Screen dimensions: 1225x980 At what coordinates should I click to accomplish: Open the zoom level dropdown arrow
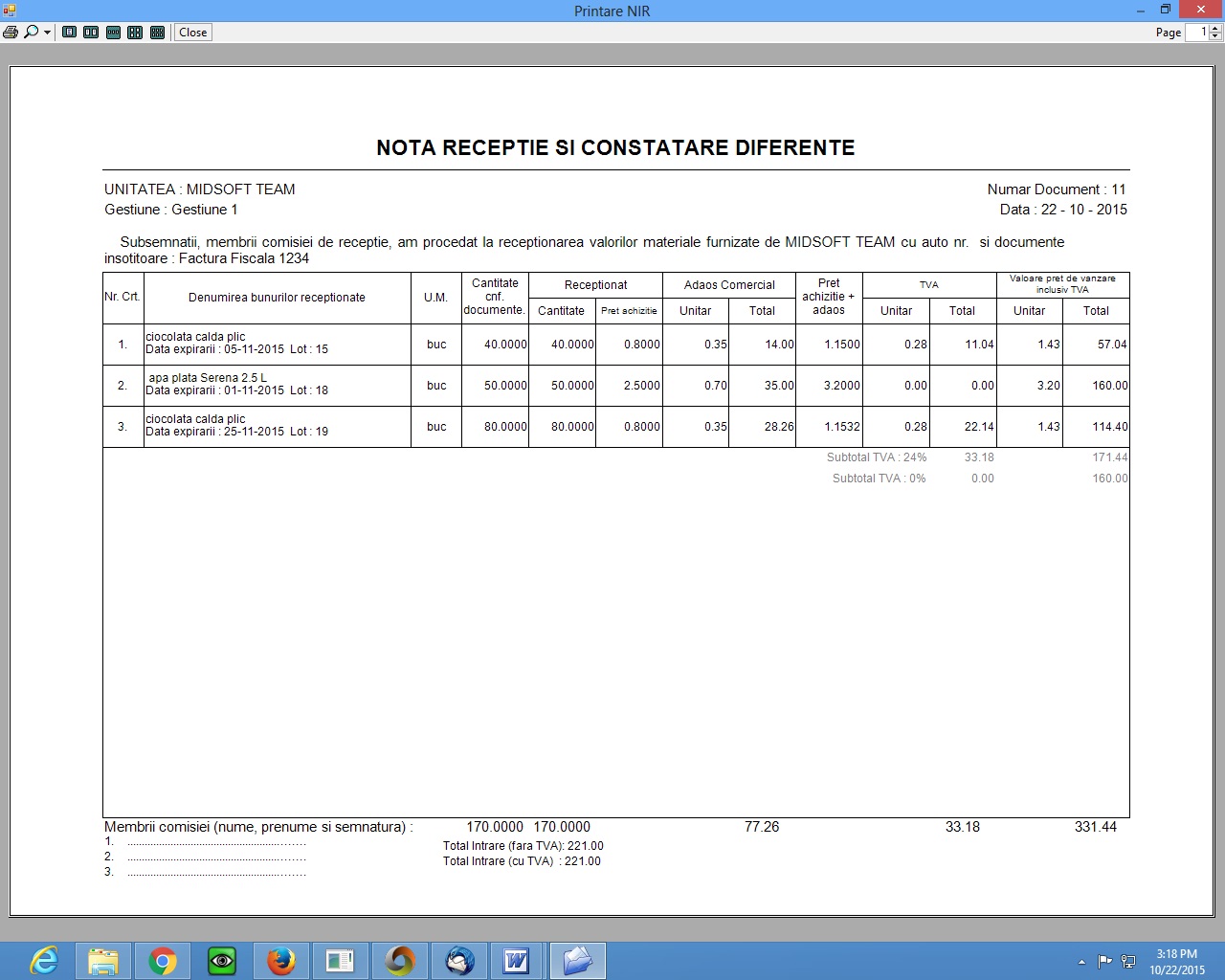point(47,33)
